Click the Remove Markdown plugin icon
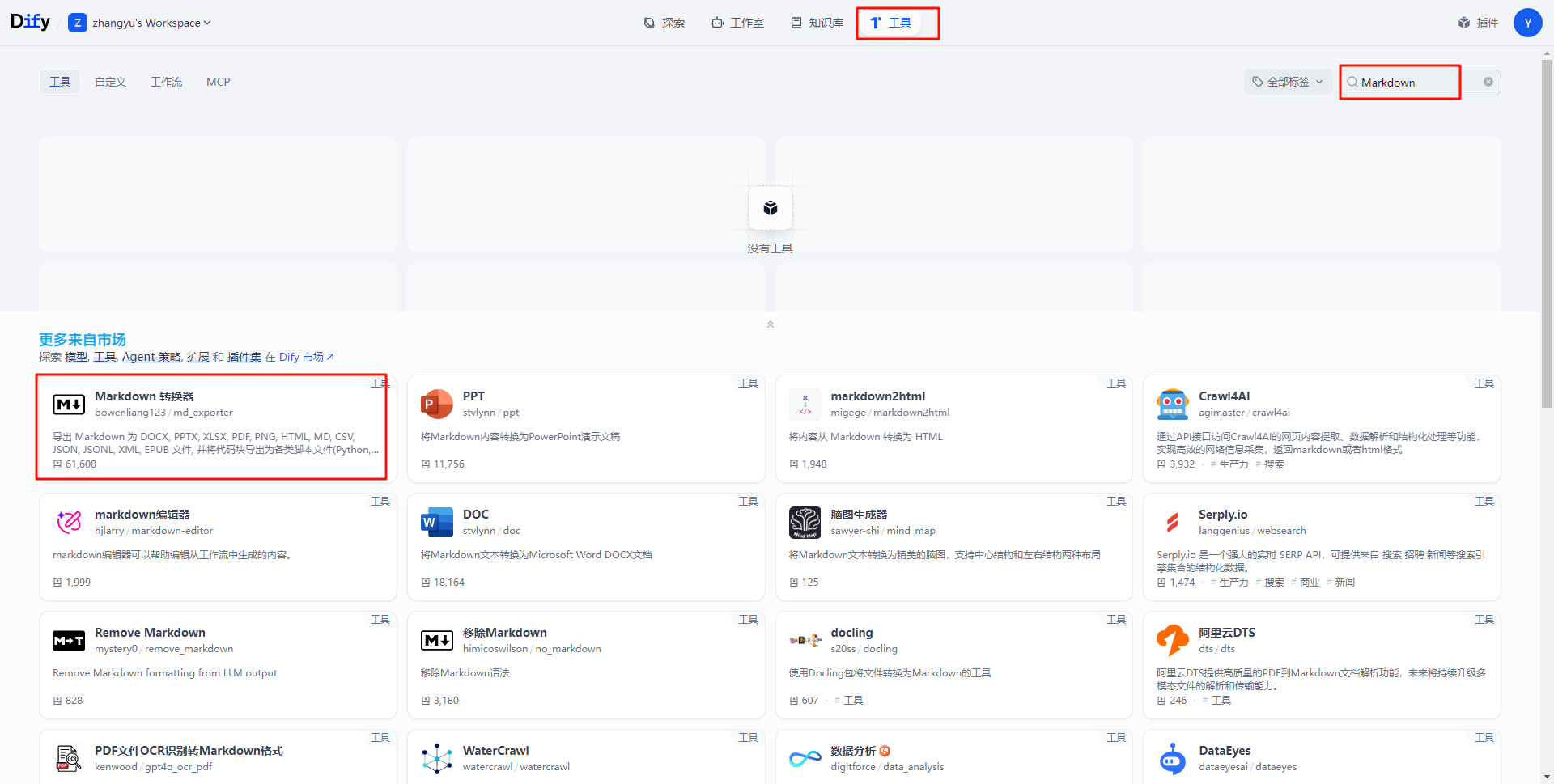This screenshot has width=1554, height=784. pyautogui.click(x=69, y=640)
